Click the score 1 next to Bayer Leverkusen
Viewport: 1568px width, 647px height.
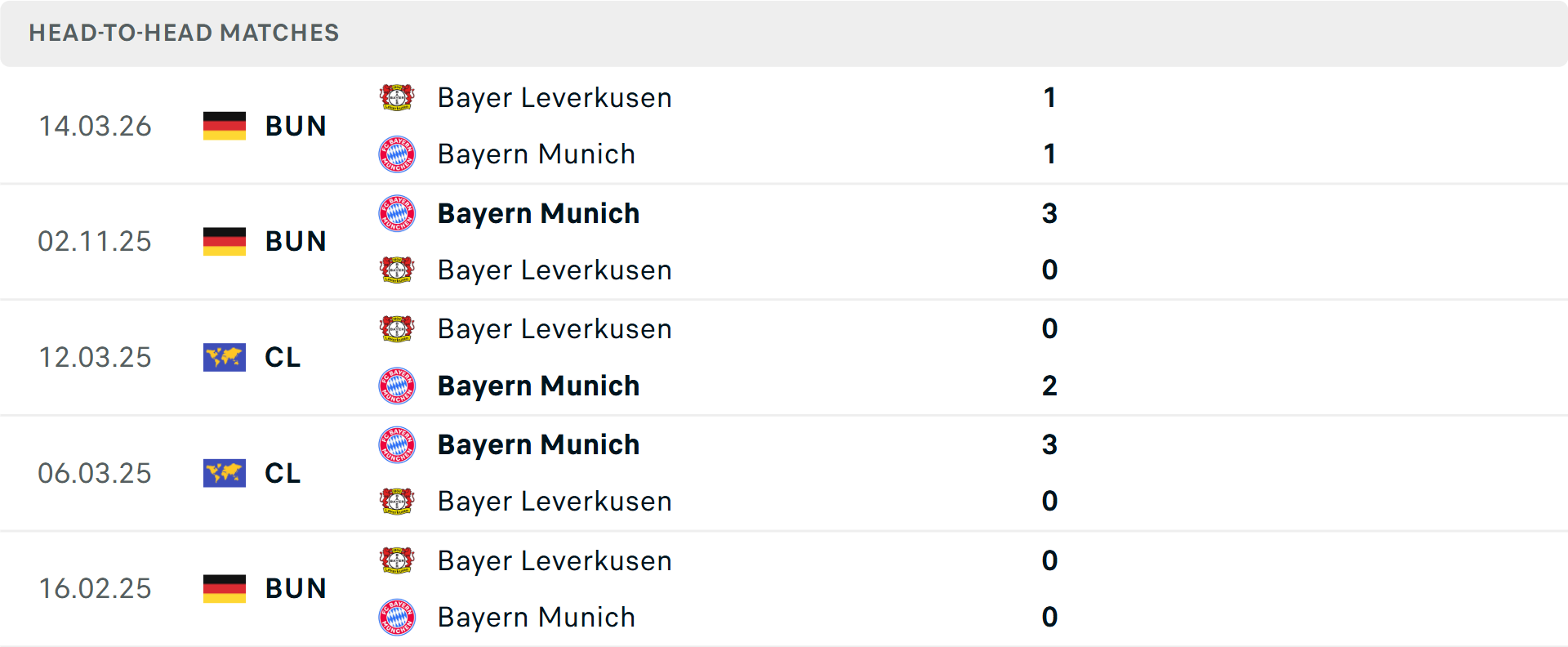(x=1050, y=97)
